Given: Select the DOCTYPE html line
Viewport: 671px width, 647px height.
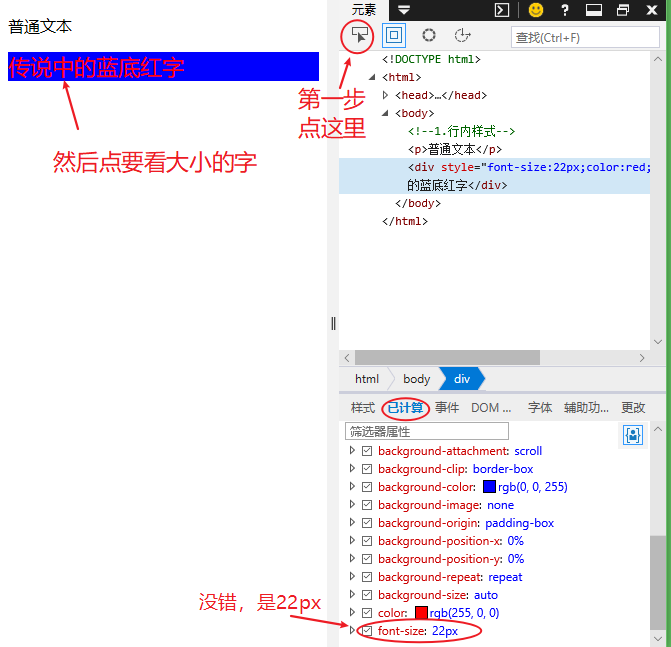Looking at the screenshot, I should [431, 59].
